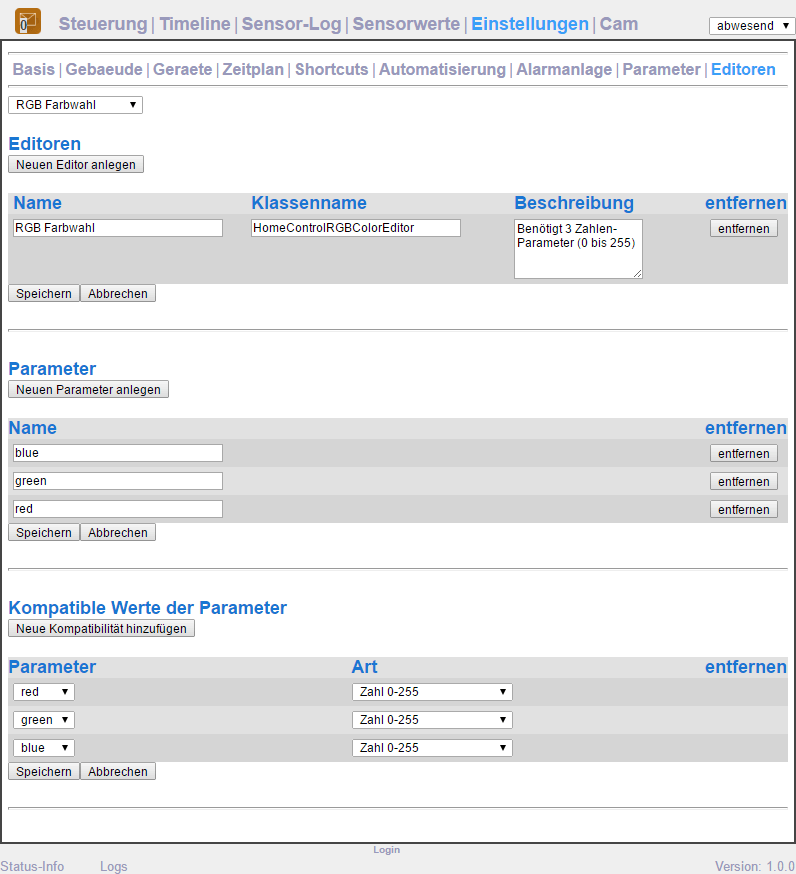Image resolution: width=796 pixels, height=874 pixels.
Task: Go to the Automatisierung settings tab
Action: [442, 70]
